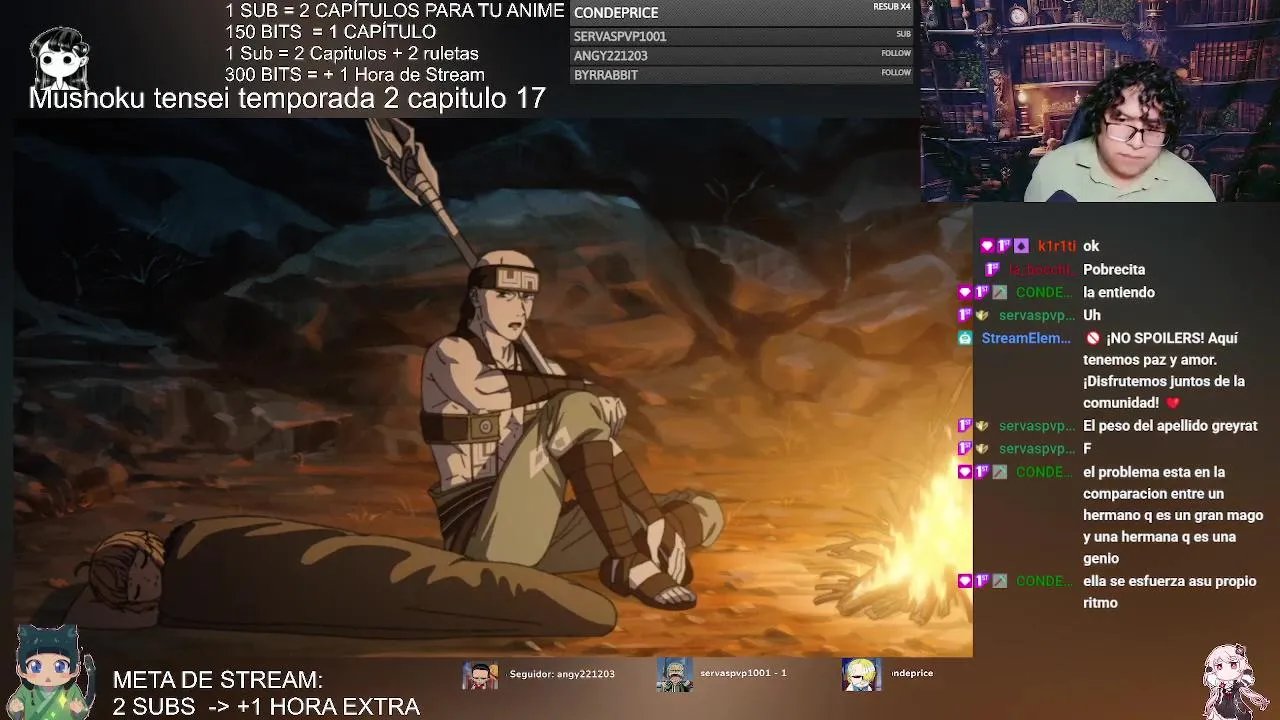Click the StreamElements bot badge icon

(x=965, y=339)
